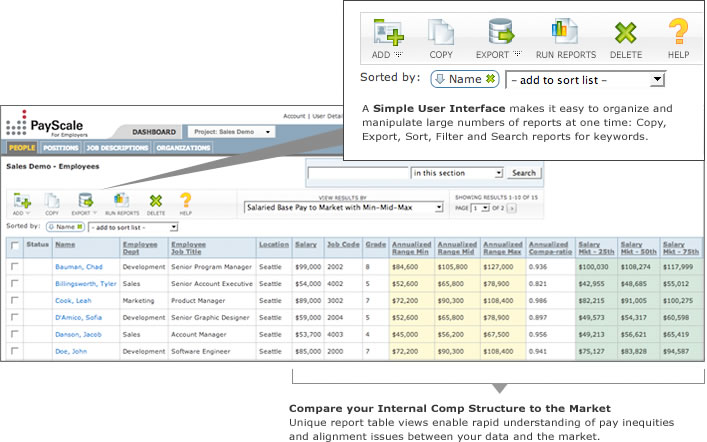Click the enlarged ADD icon in the callout
Viewport: 707px width, 442px height.
(x=388, y=32)
